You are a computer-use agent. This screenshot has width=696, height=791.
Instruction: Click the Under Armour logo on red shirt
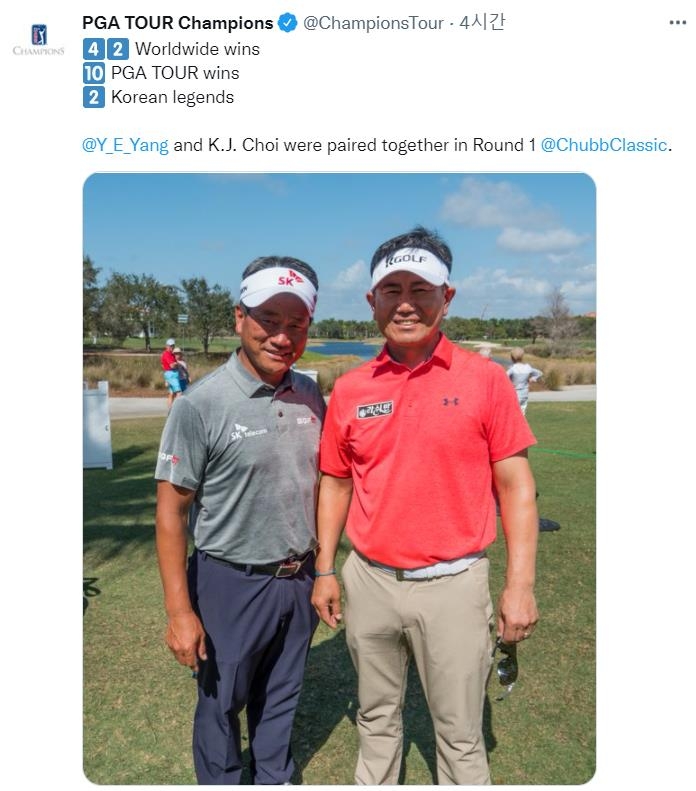coord(450,402)
